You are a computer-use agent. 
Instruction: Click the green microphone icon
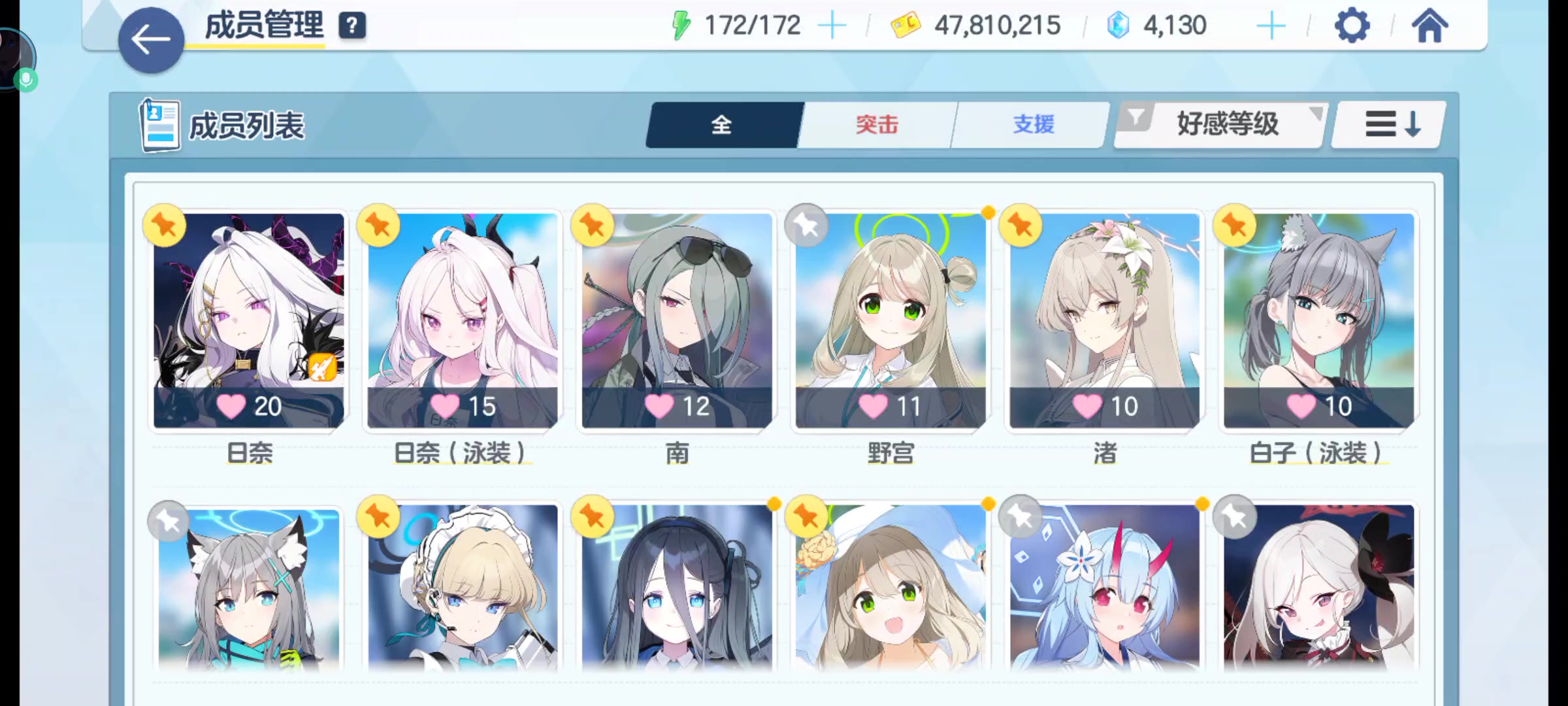(26, 80)
